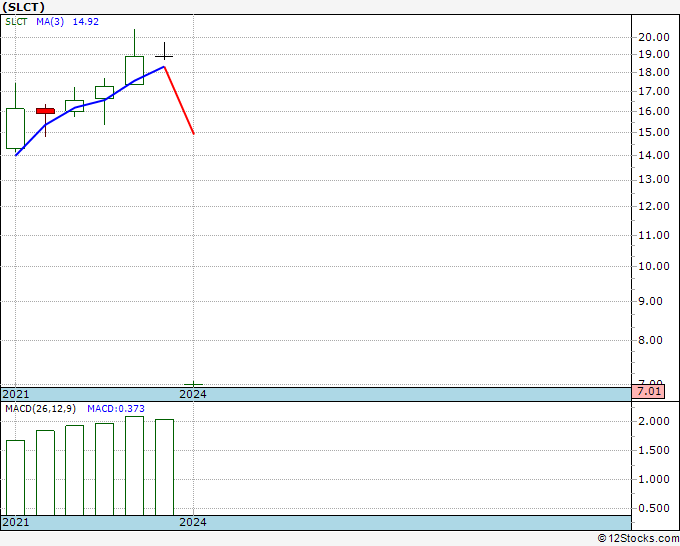The image size is (680, 546).
Task: Click the green SLCT legend label
Action: point(16,22)
